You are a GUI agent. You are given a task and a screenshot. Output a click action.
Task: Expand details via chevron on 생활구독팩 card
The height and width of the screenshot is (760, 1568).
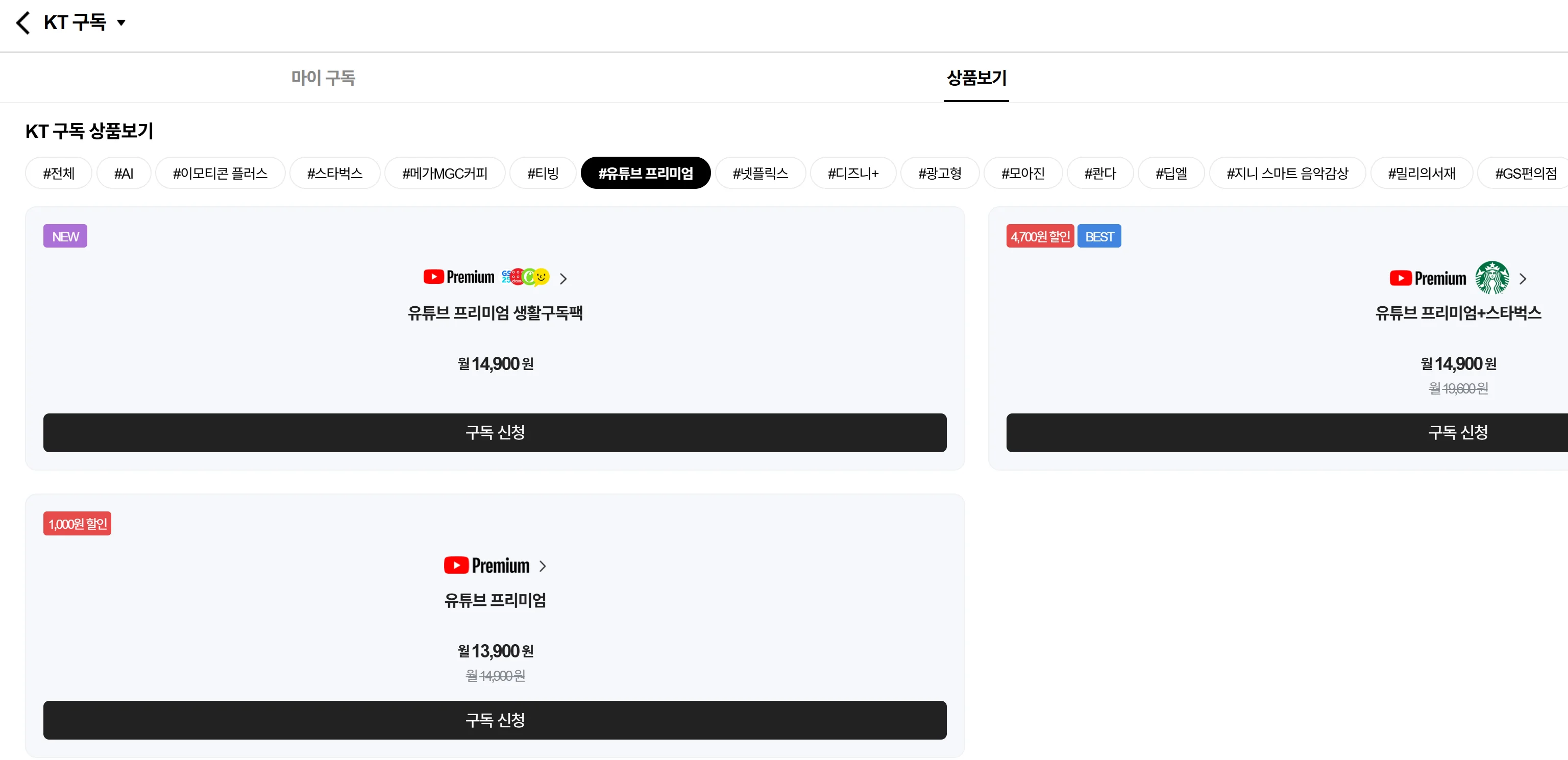(563, 278)
